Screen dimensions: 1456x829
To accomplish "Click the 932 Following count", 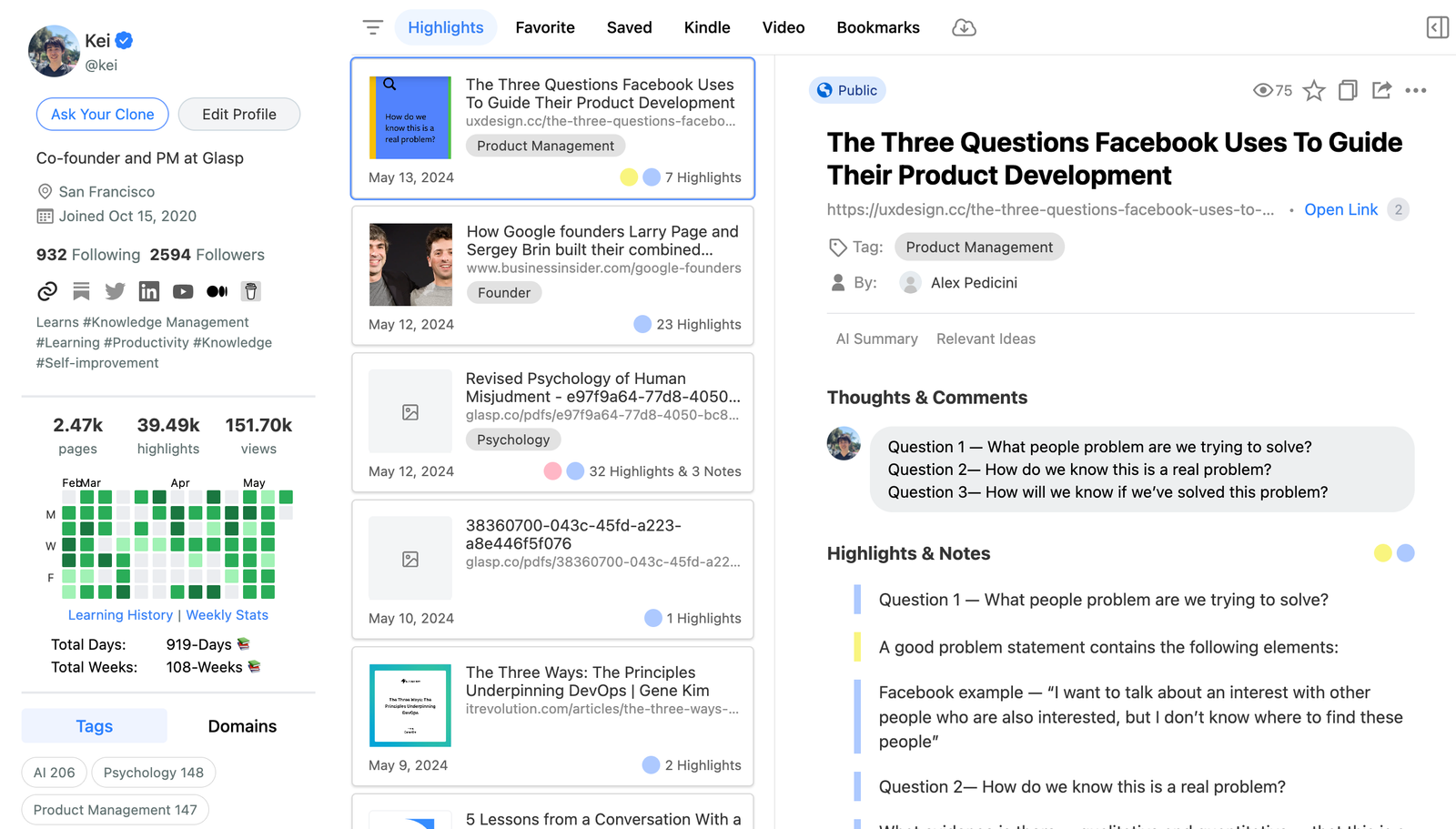I will point(88,255).
